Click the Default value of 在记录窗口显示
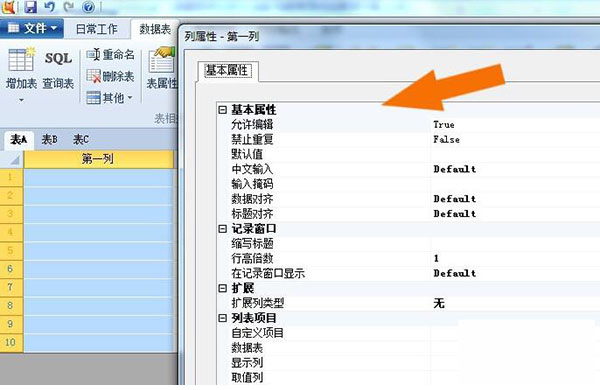This screenshot has height=390, width=600. click(x=455, y=273)
